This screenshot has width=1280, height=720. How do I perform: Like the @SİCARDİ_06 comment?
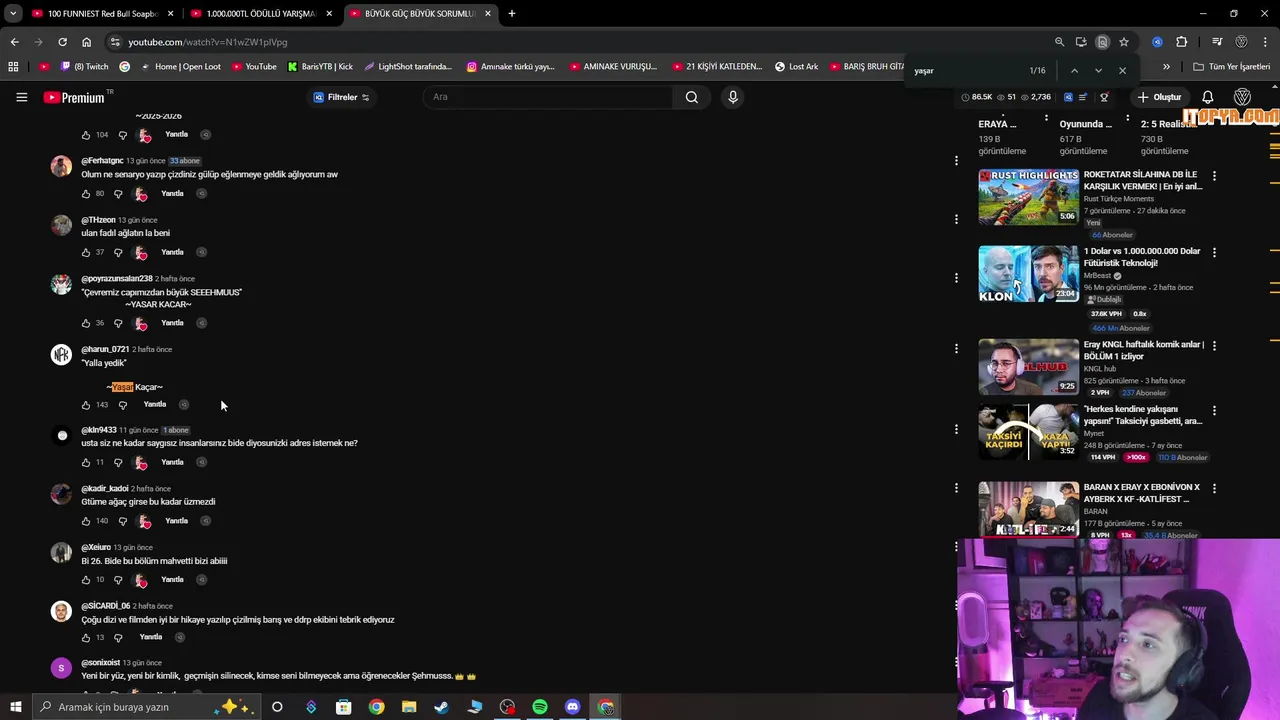(x=85, y=638)
